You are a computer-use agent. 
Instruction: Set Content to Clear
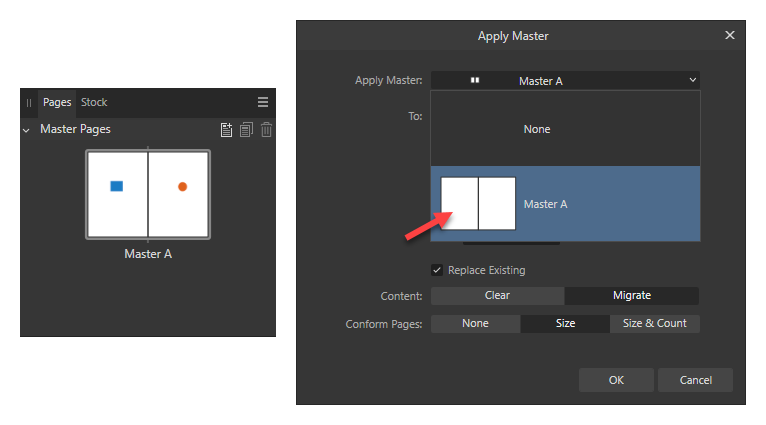pos(497,296)
